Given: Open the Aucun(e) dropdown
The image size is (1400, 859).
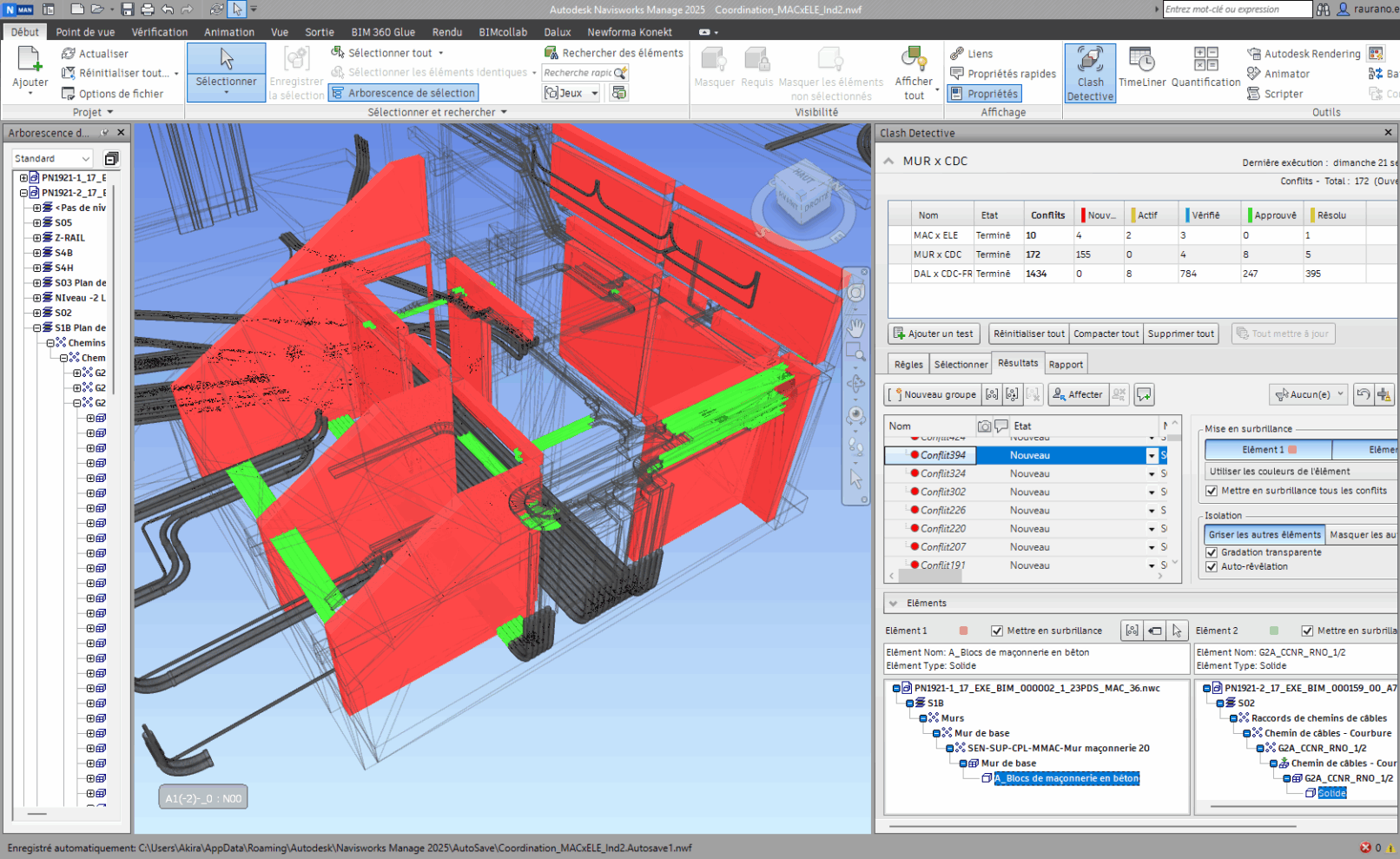Looking at the screenshot, I should 1308,394.
